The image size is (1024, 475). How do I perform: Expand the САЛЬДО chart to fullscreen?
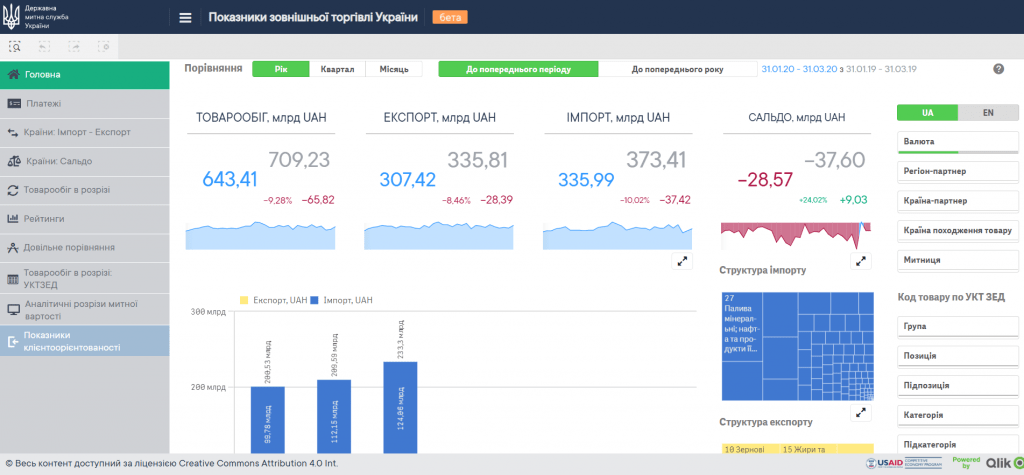(861, 261)
